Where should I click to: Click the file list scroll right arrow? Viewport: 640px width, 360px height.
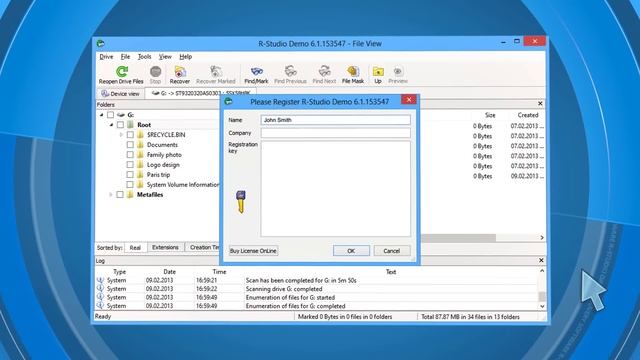(x=542, y=238)
